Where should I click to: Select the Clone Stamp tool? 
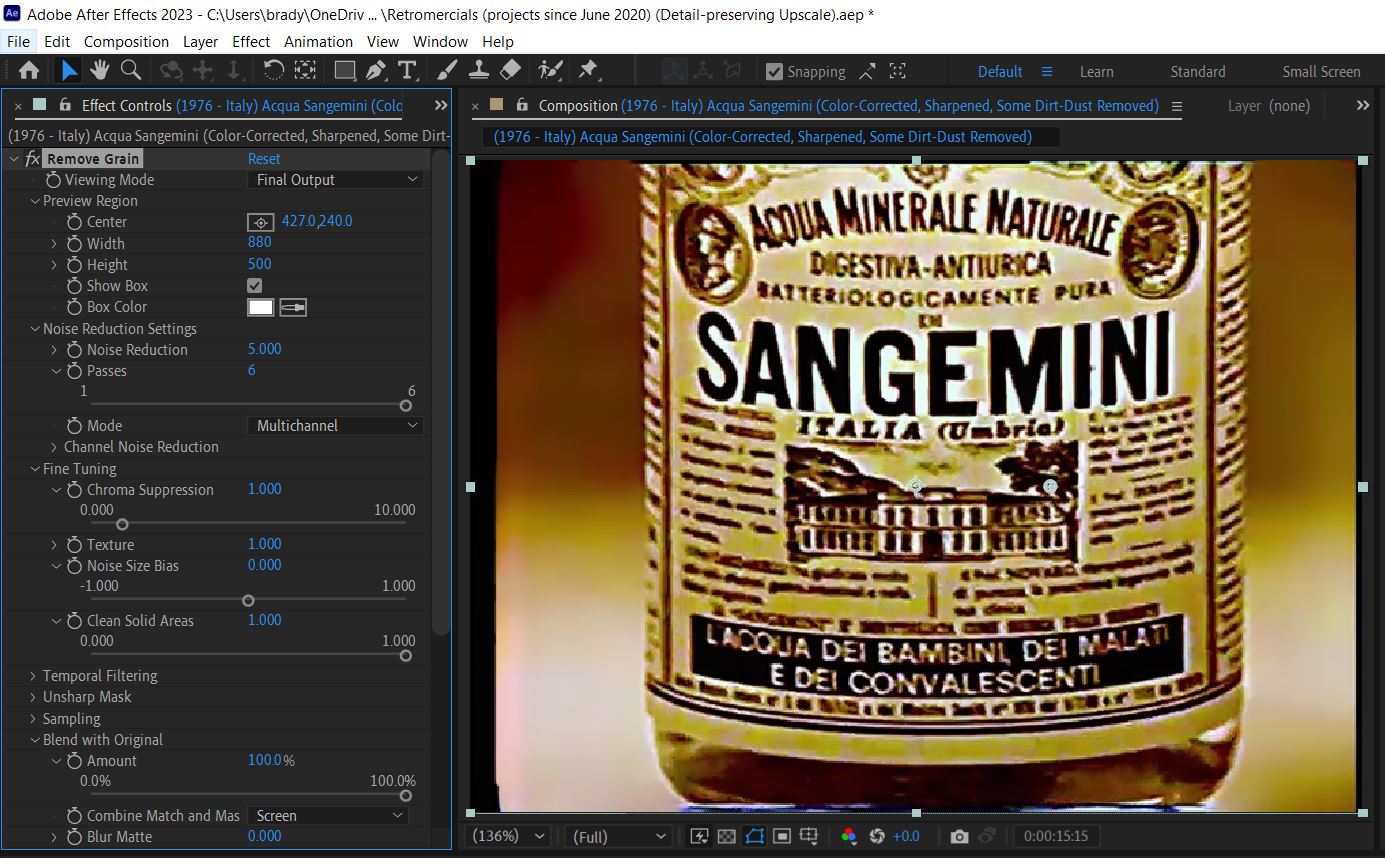(x=479, y=71)
